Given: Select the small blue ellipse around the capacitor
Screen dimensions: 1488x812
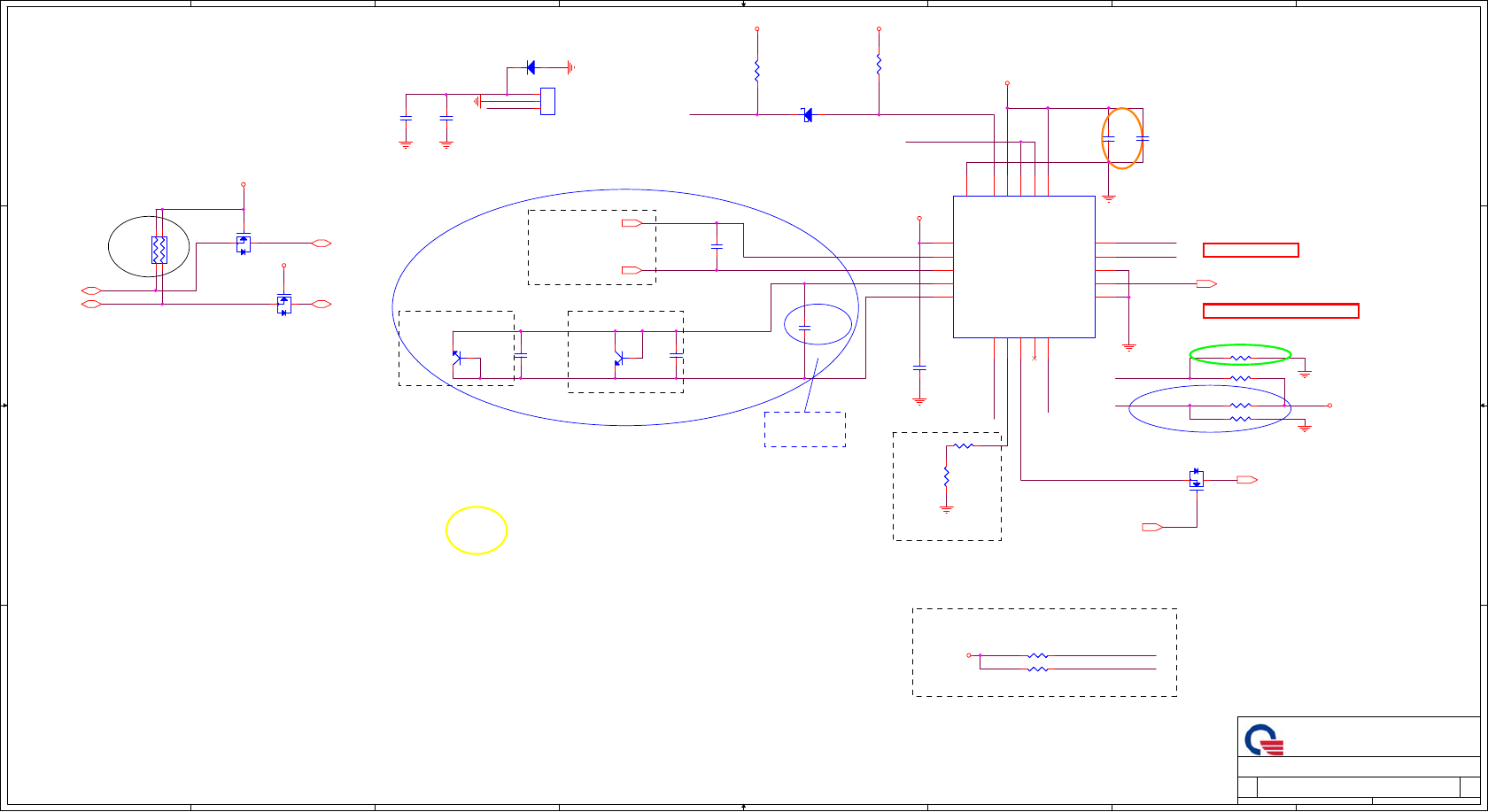Looking at the screenshot, I should point(818,325).
